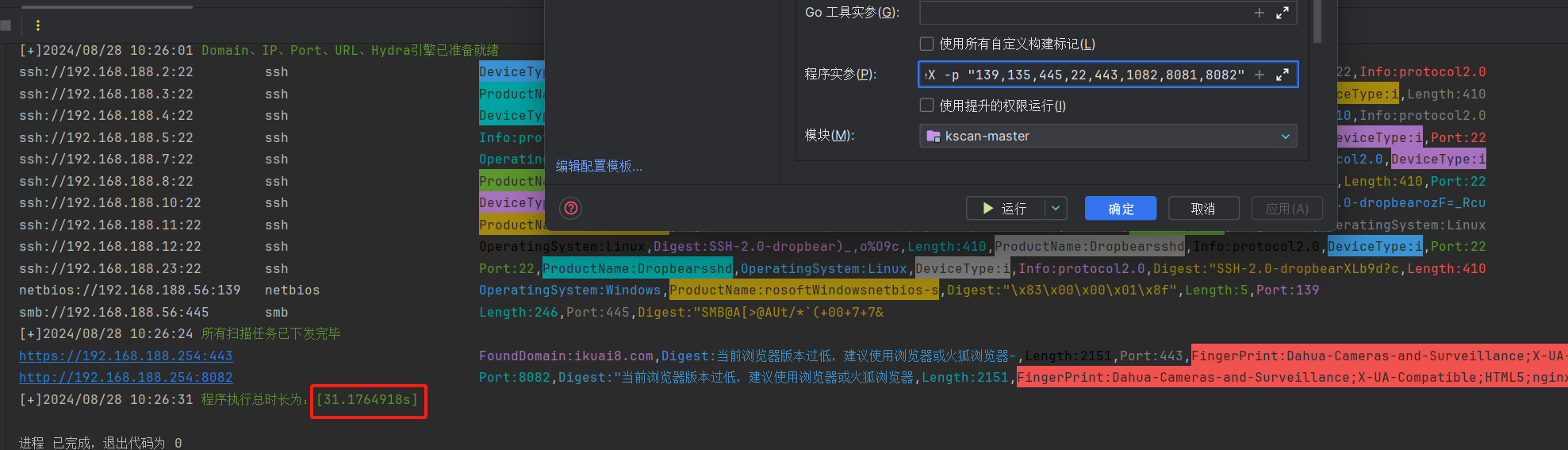This screenshot has width=1568, height=450.
Task: Click the netbios://192.168.188.56:139 result line
Action: pos(130,290)
